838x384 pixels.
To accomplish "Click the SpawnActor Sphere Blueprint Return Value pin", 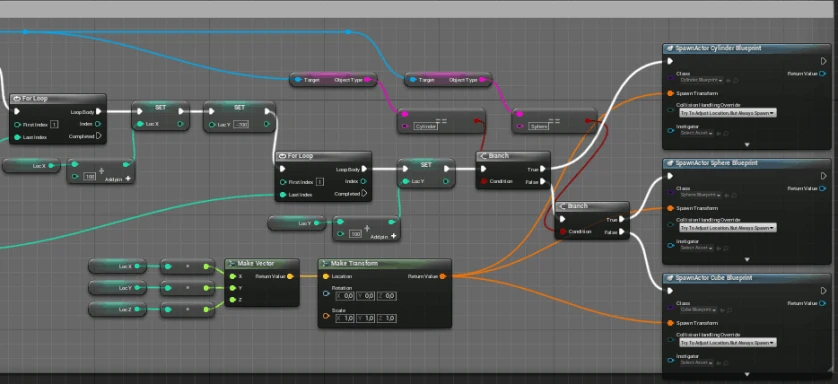I will [823, 189].
